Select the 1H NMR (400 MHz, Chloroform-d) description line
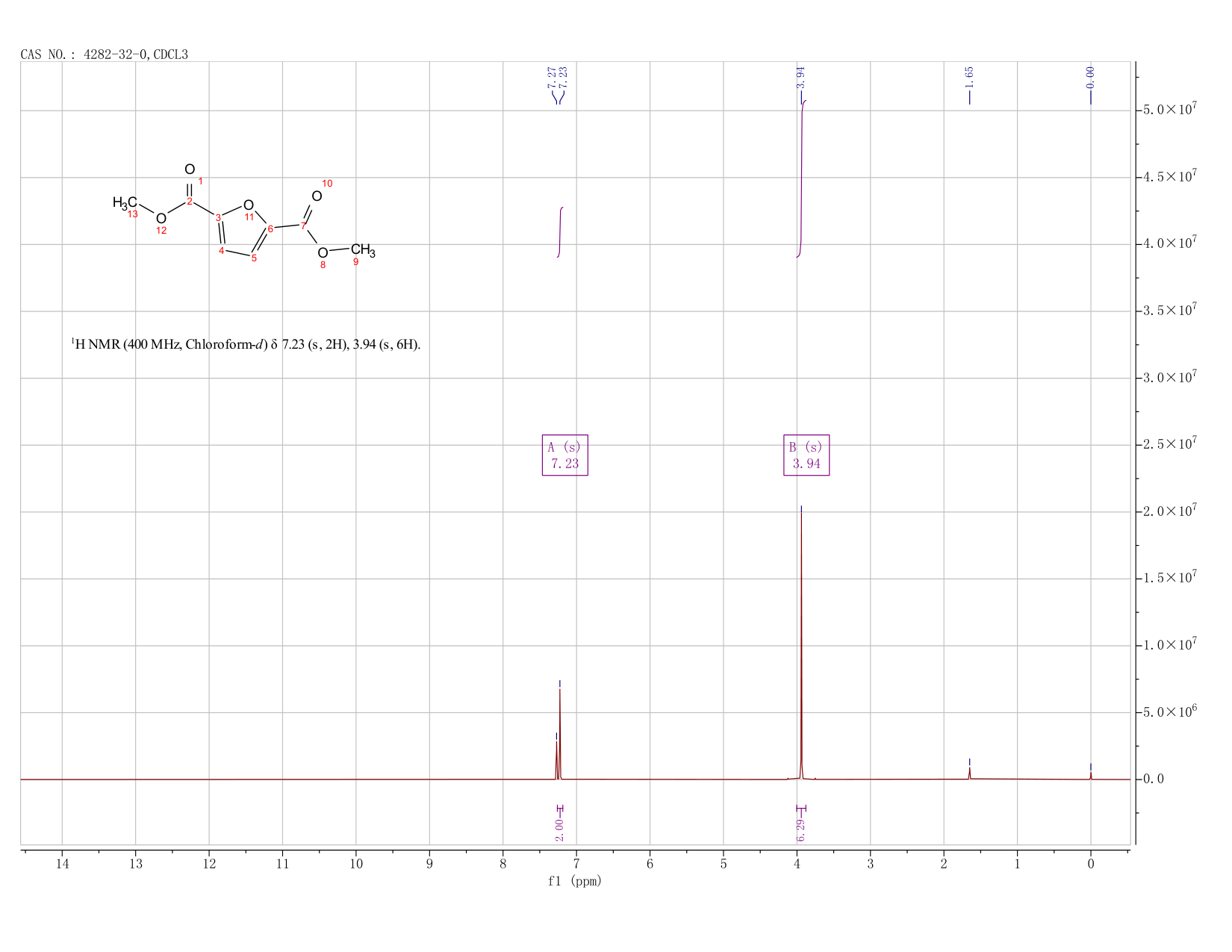Screen dimensions: 1232x952 [246, 344]
